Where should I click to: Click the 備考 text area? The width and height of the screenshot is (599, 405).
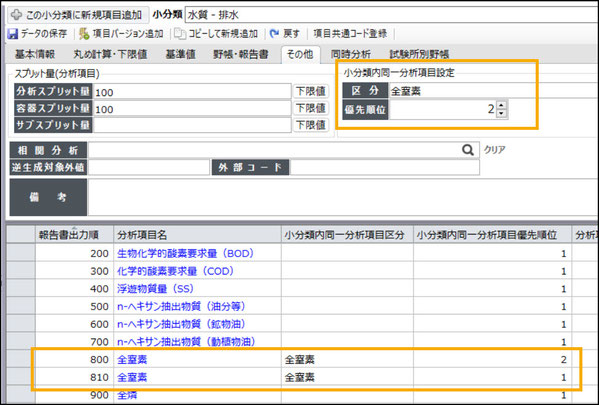point(343,197)
